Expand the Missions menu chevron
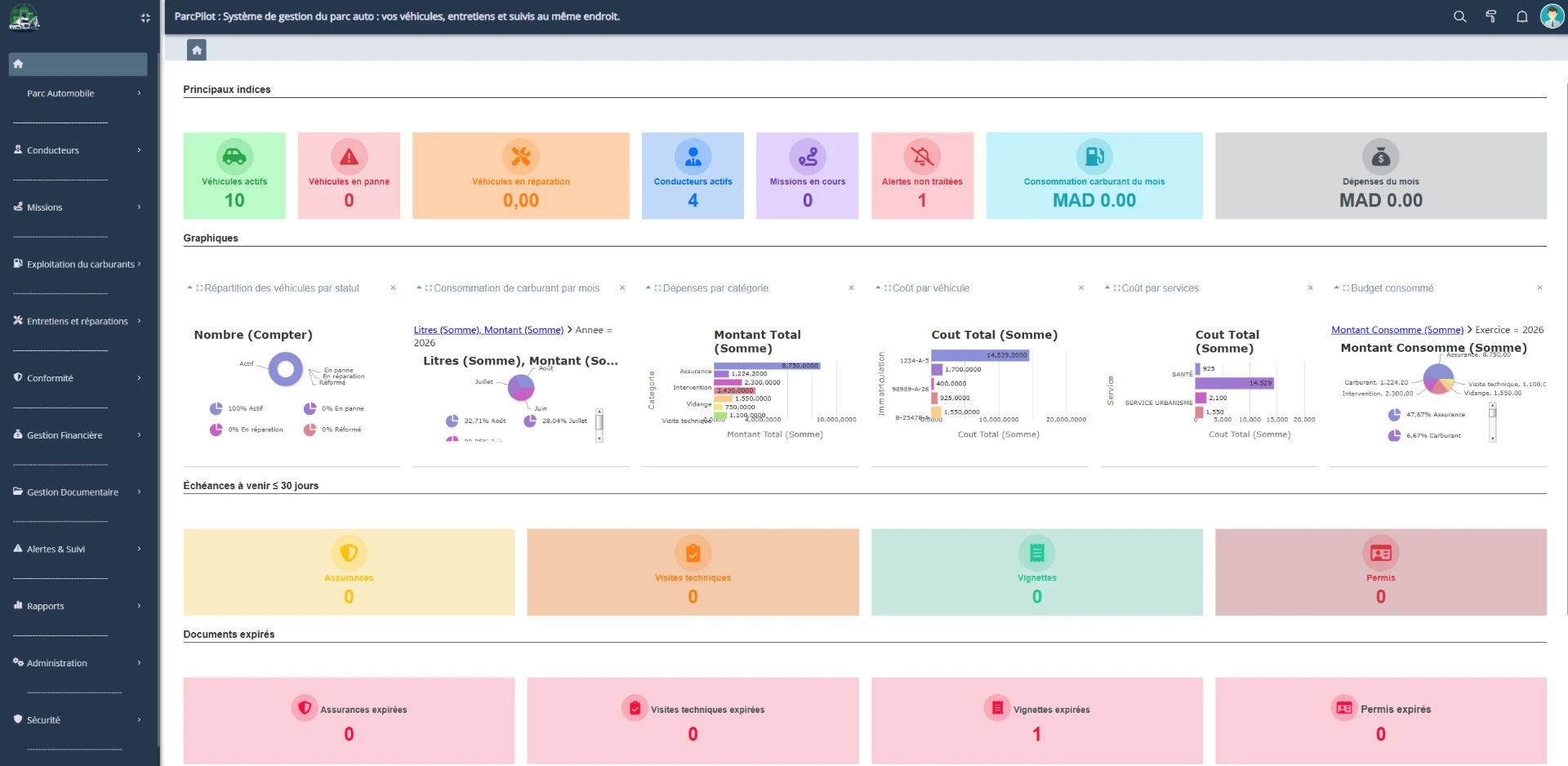1568x766 pixels. [x=139, y=207]
